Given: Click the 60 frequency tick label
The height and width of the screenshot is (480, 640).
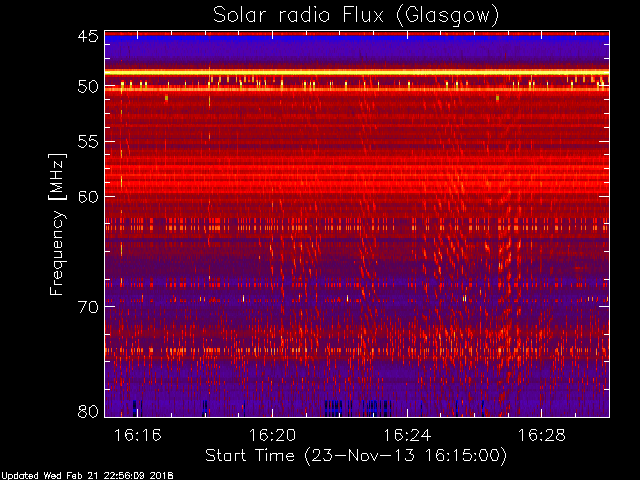Looking at the screenshot, I should pyautogui.click(x=88, y=196).
